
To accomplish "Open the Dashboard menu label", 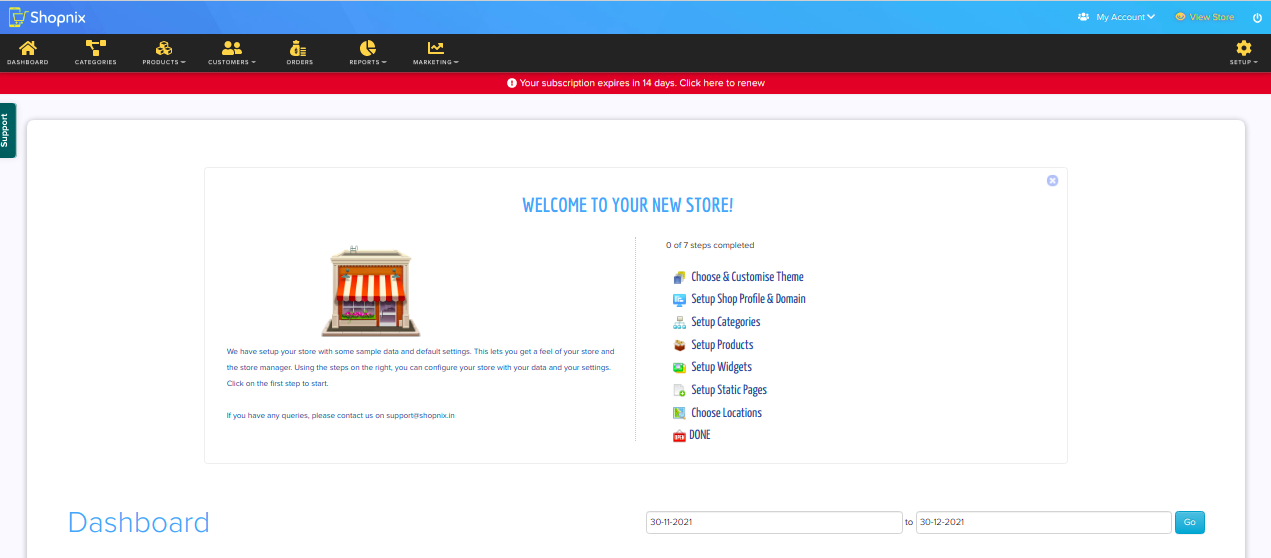I will tap(28, 62).
